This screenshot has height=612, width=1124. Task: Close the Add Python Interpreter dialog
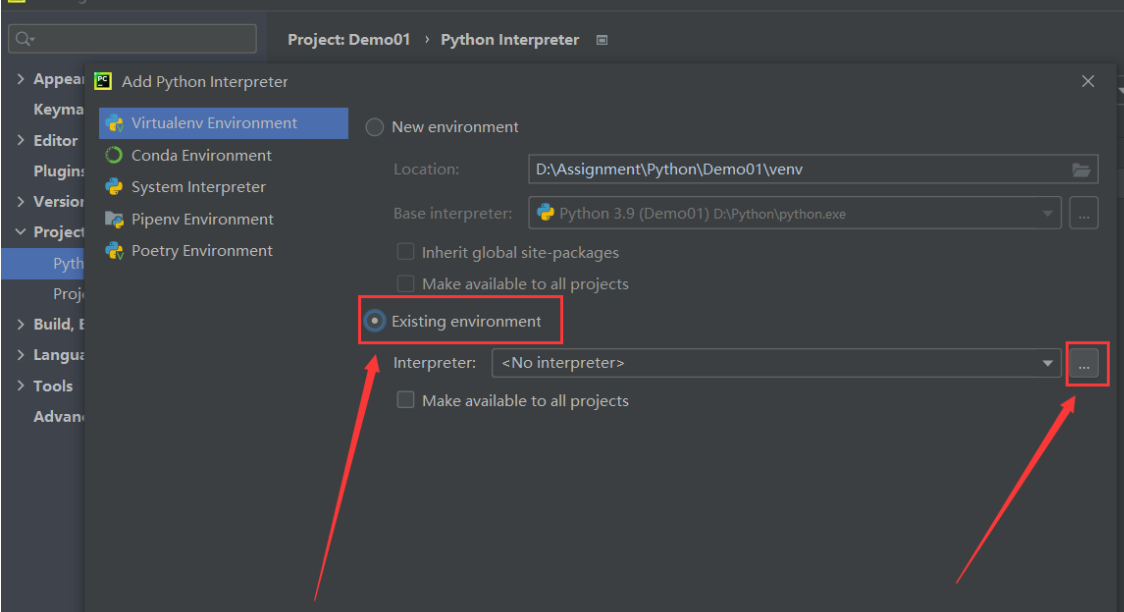(x=1088, y=81)
